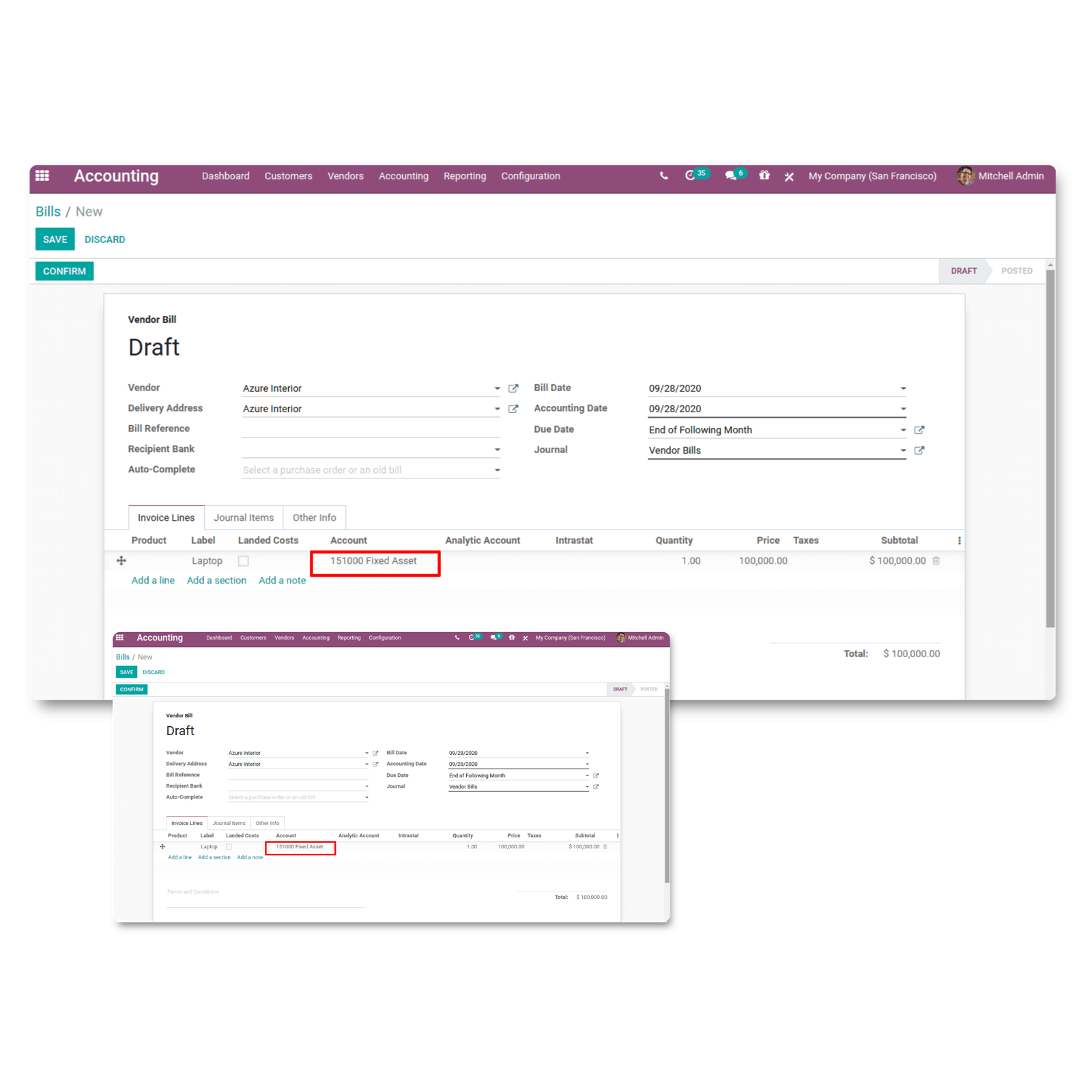The image size is (1092, 1092).
Task: Click the drag handle on large Laptop row
Action: pos(121,561)
